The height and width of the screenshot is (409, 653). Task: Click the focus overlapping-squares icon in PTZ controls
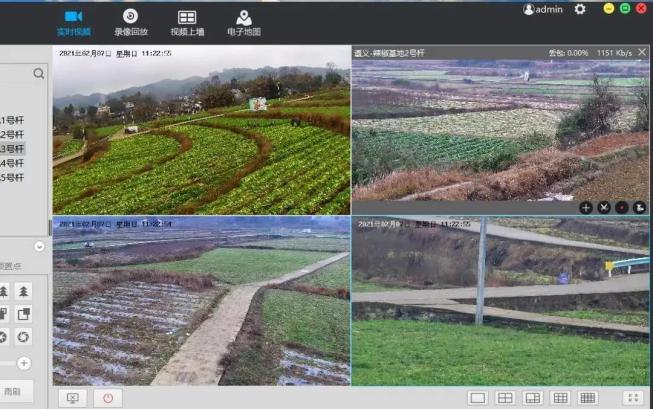[23, 314]
